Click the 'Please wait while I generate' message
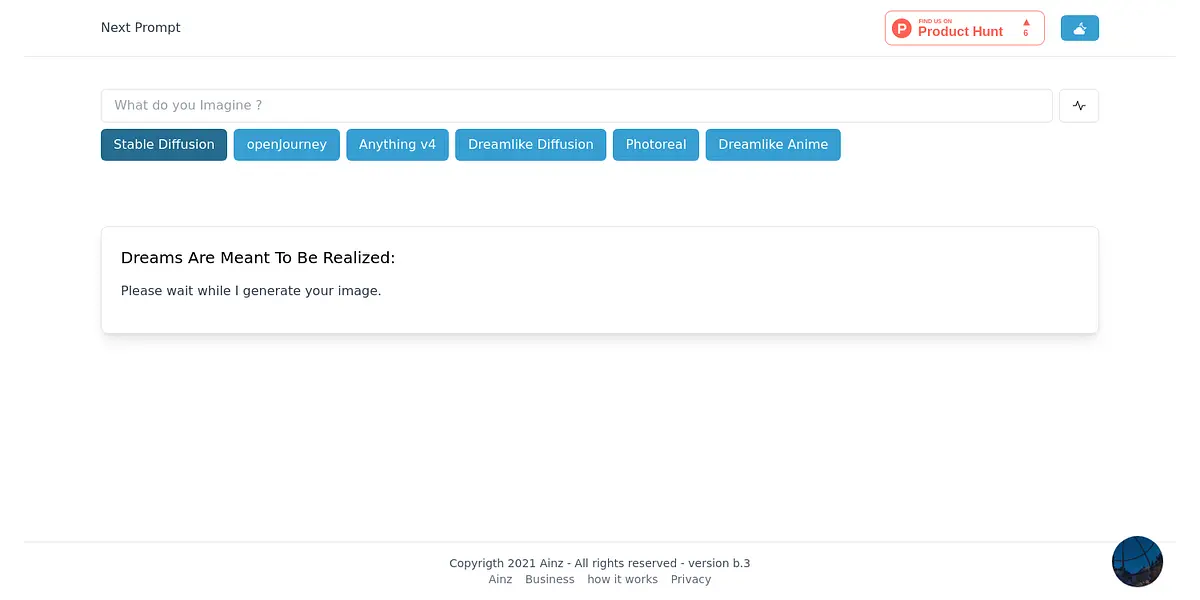 click(251, 291)
